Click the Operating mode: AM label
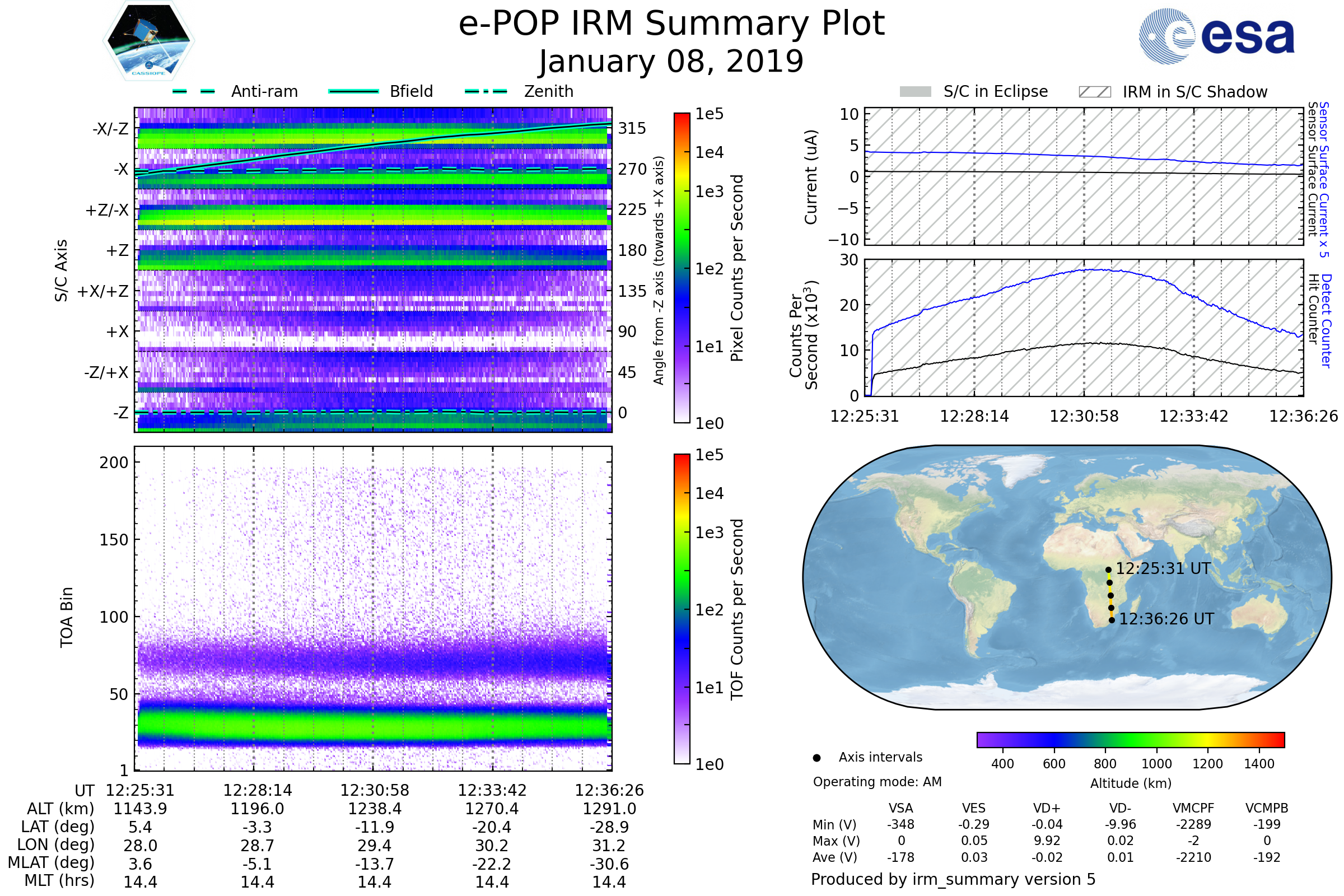Image resolution: width=1344 pixels, height=896 pixels. pos(877,782)
